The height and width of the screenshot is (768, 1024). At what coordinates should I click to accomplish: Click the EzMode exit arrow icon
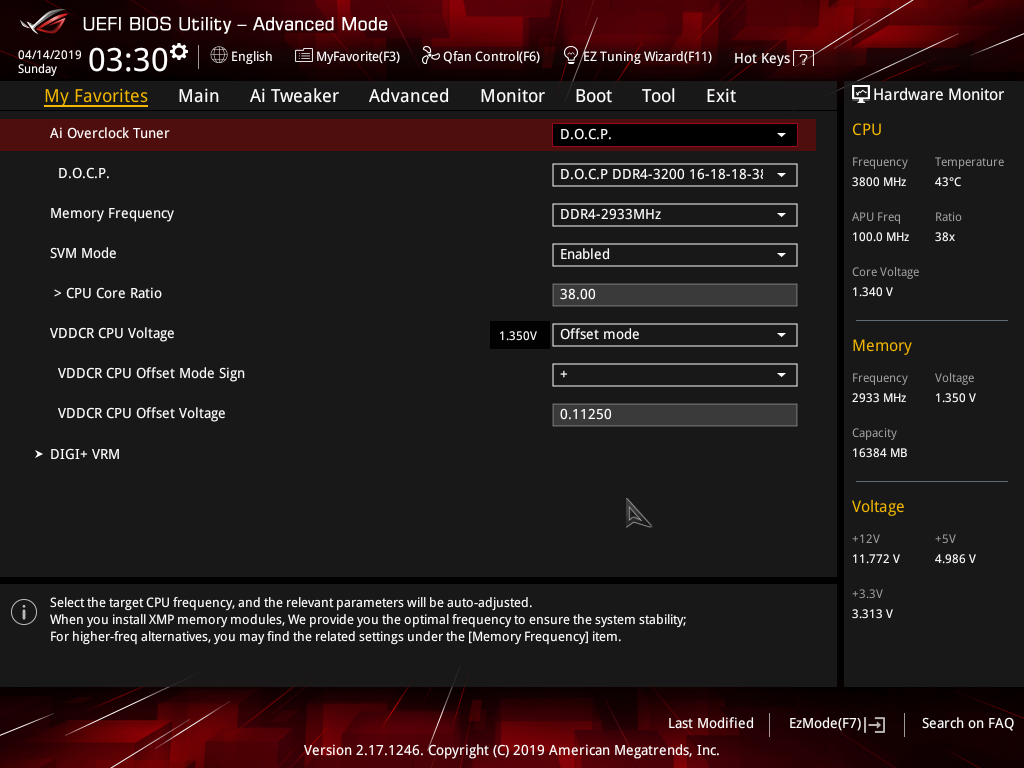pyautogui.click(x=875, y=724)
